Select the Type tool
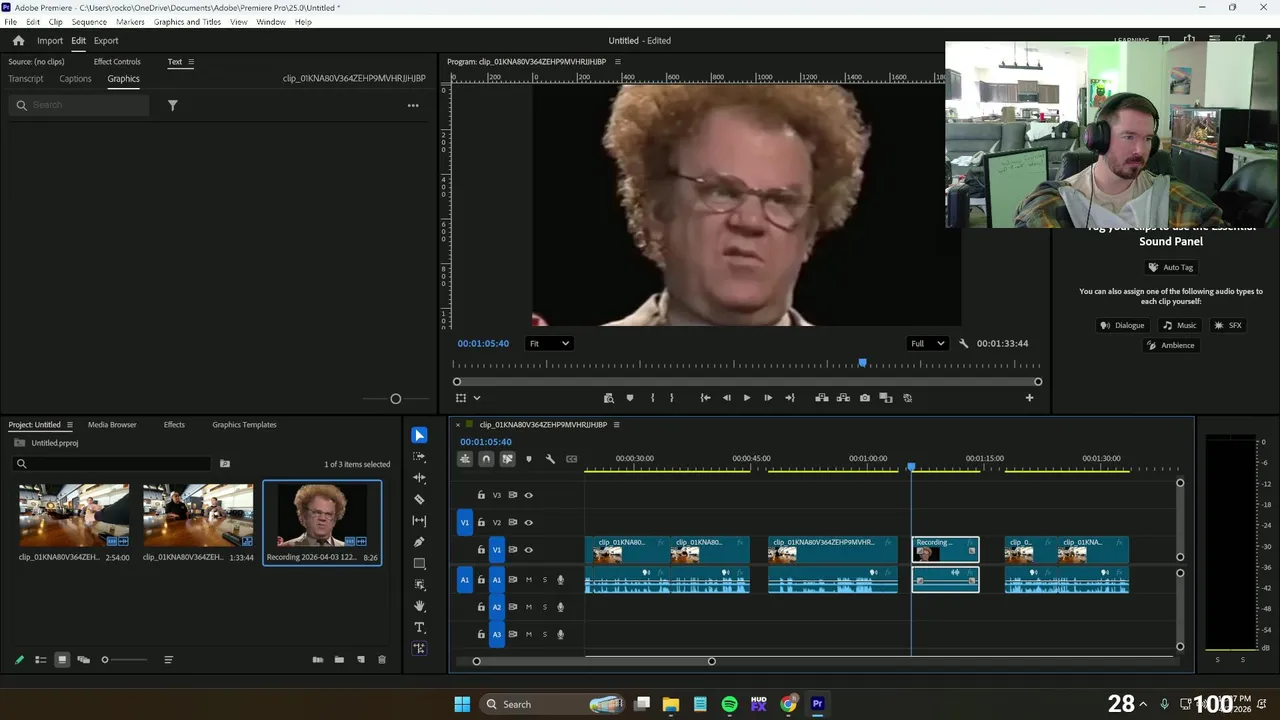Image resolution: width=1280 pixels, height=720 pixels. coord(419,627)
